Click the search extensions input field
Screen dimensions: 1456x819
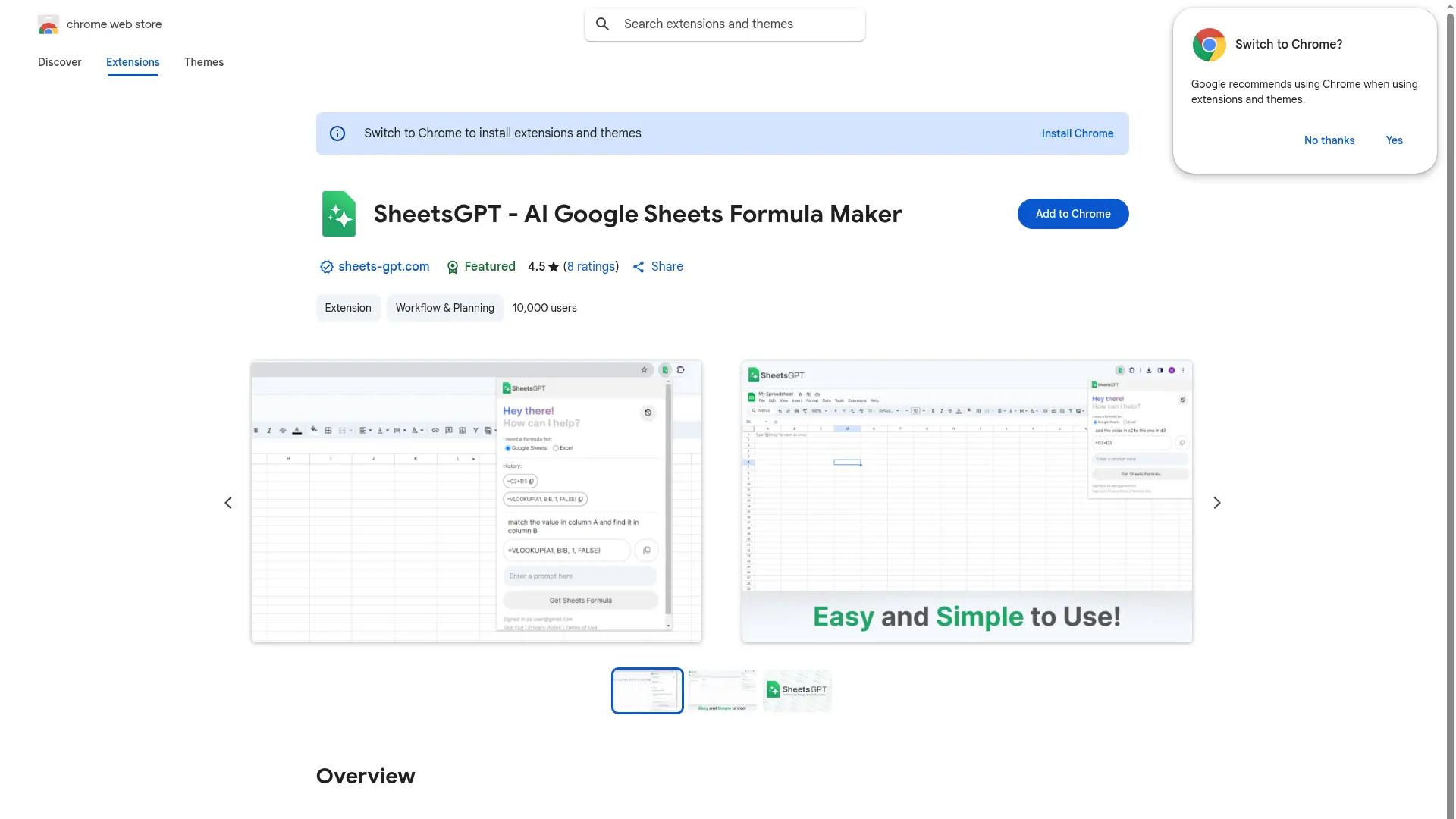point(724,24)
